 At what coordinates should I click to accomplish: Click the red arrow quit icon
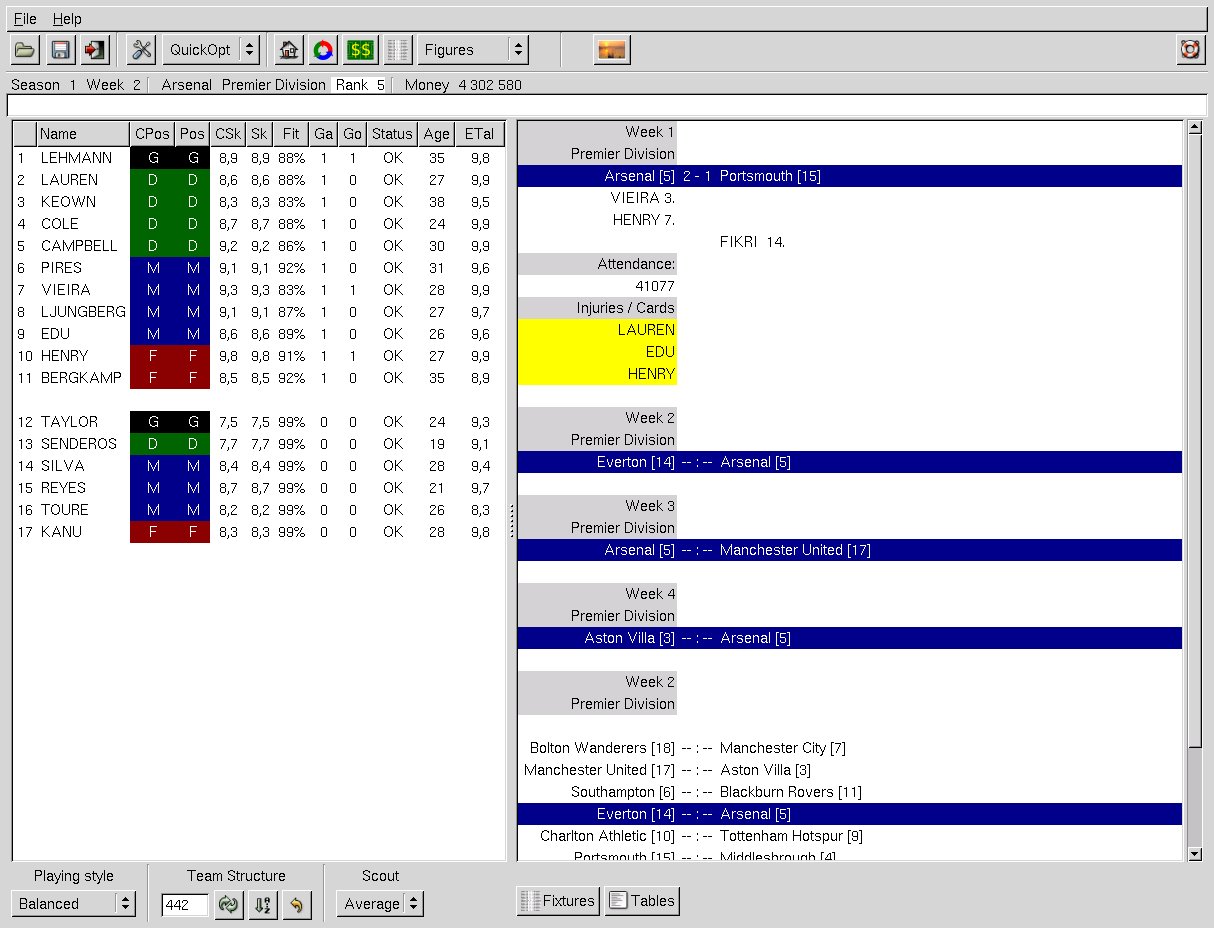pyautogui.click(x=94, y=50)
